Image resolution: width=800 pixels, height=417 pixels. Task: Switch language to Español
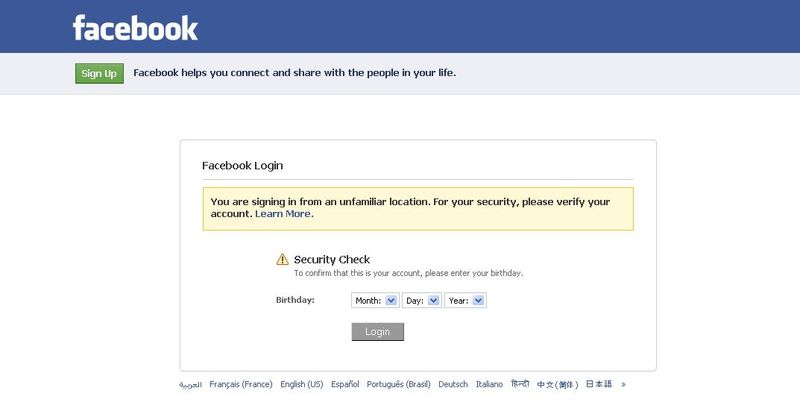345,384
